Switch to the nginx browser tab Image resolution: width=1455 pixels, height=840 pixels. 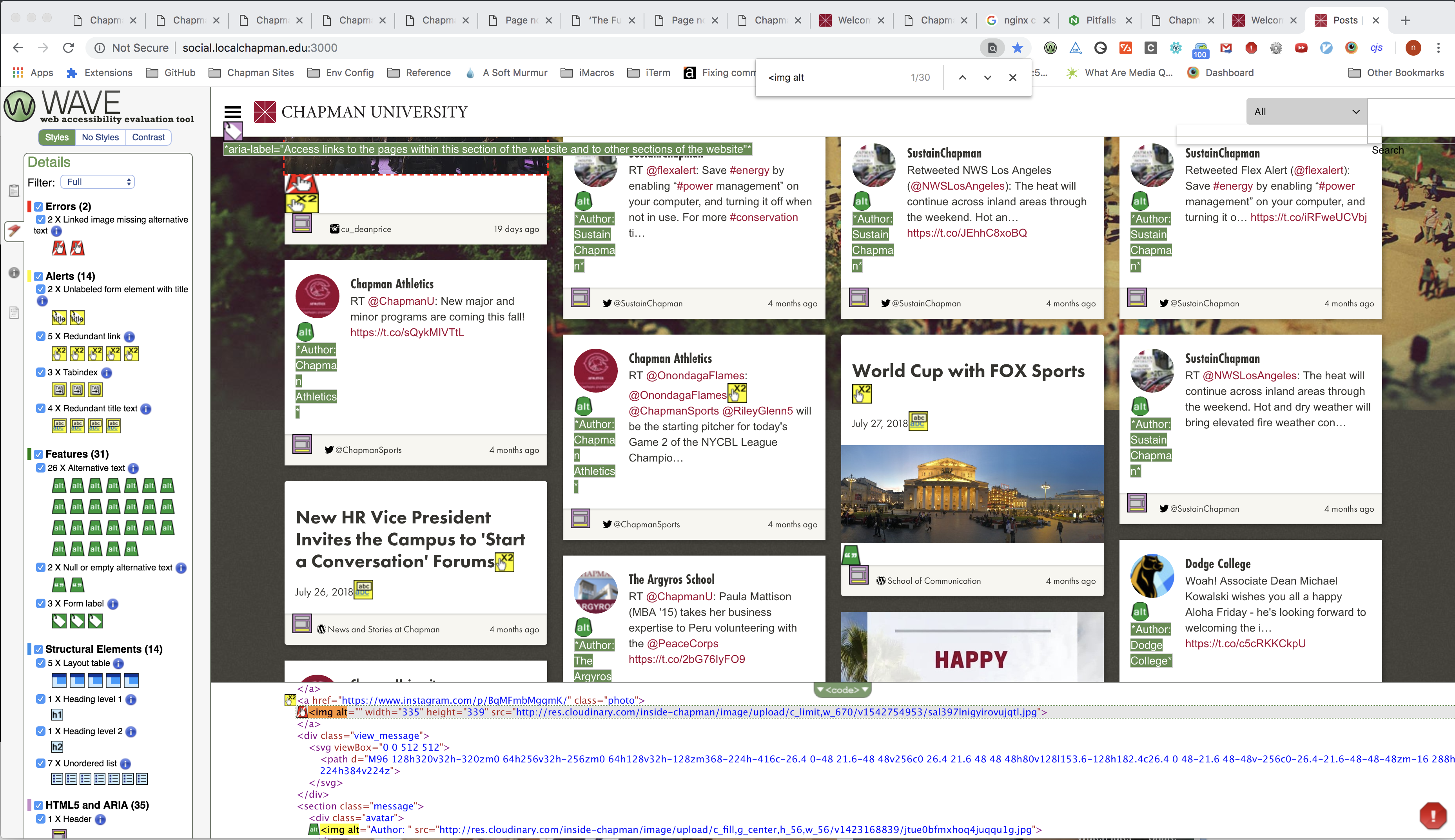point(1019,20)
